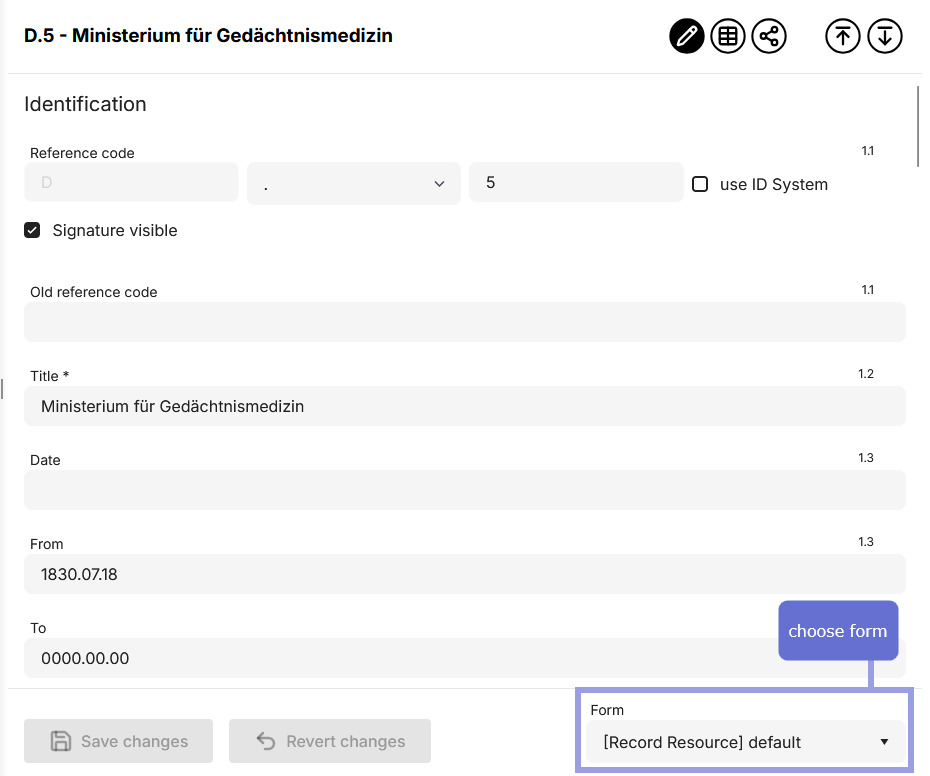Click the circled downward arrow icon

pos(885,36)
